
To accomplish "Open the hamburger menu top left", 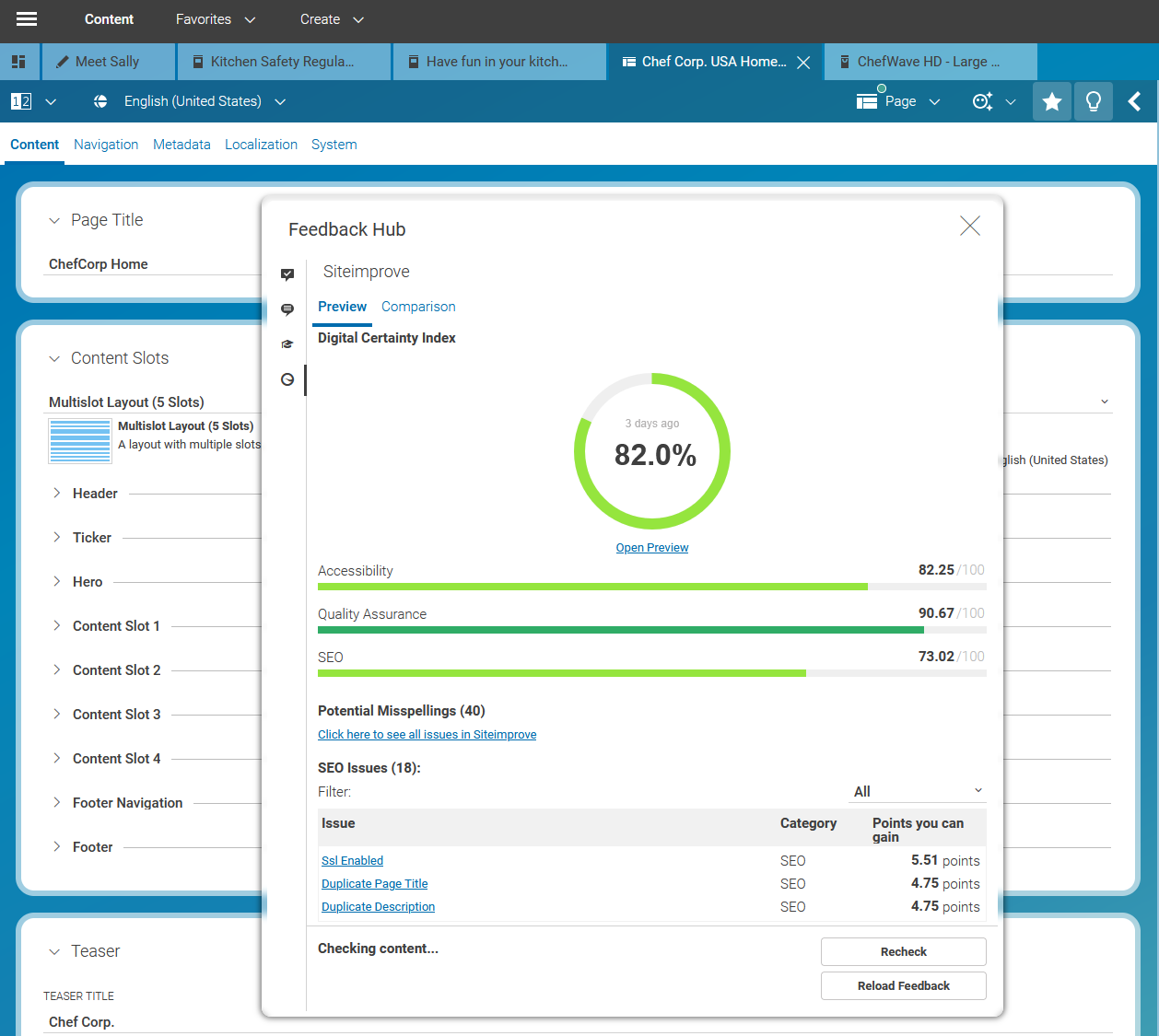I will pos(25,20).
